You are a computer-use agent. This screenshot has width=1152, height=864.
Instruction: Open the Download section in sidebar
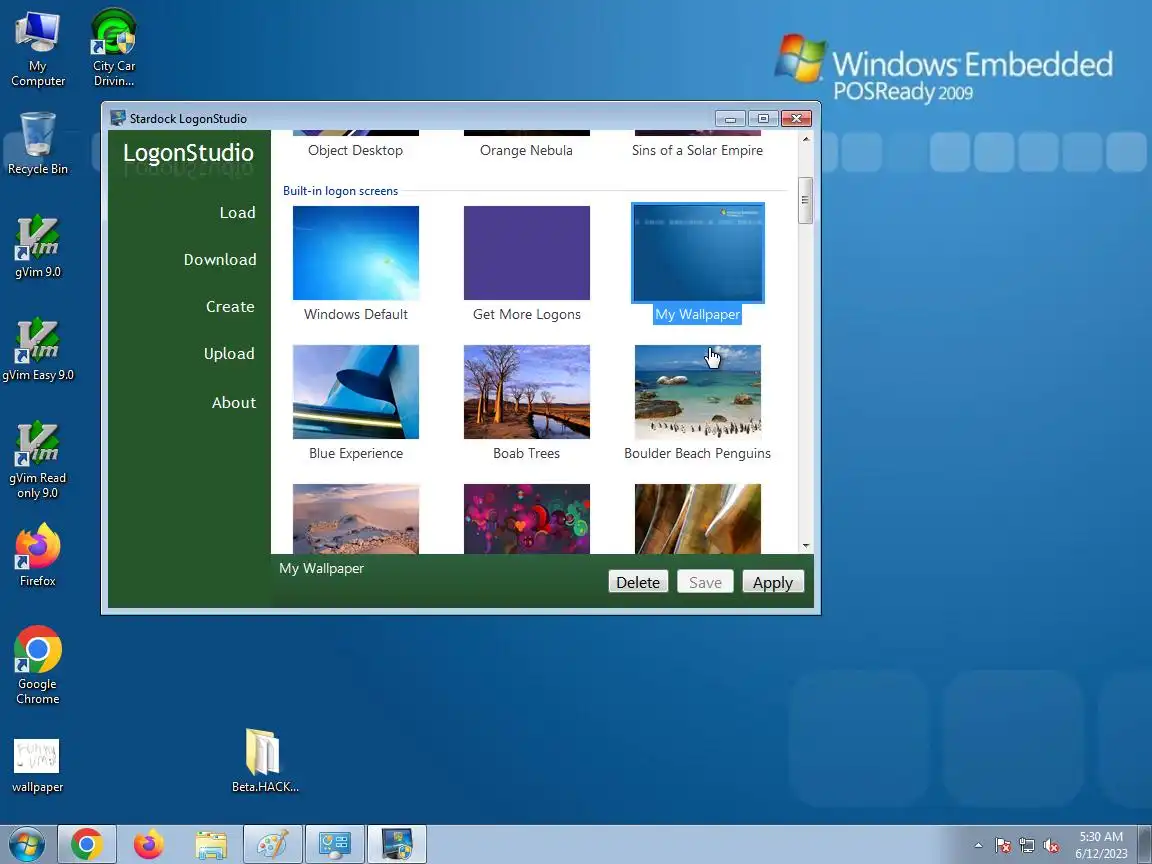tap(220, 259)
